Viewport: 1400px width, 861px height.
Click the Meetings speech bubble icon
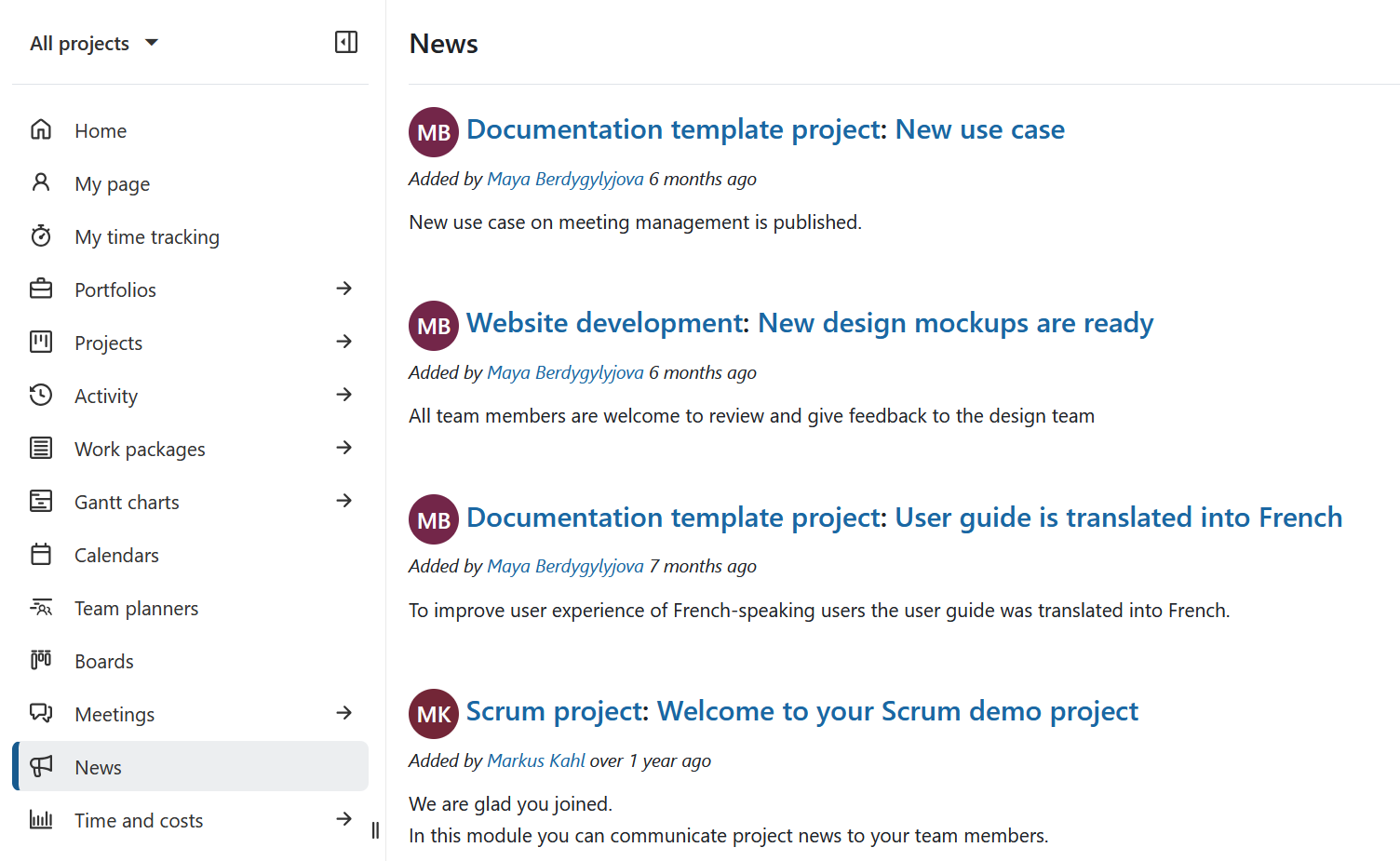[41, 713]
